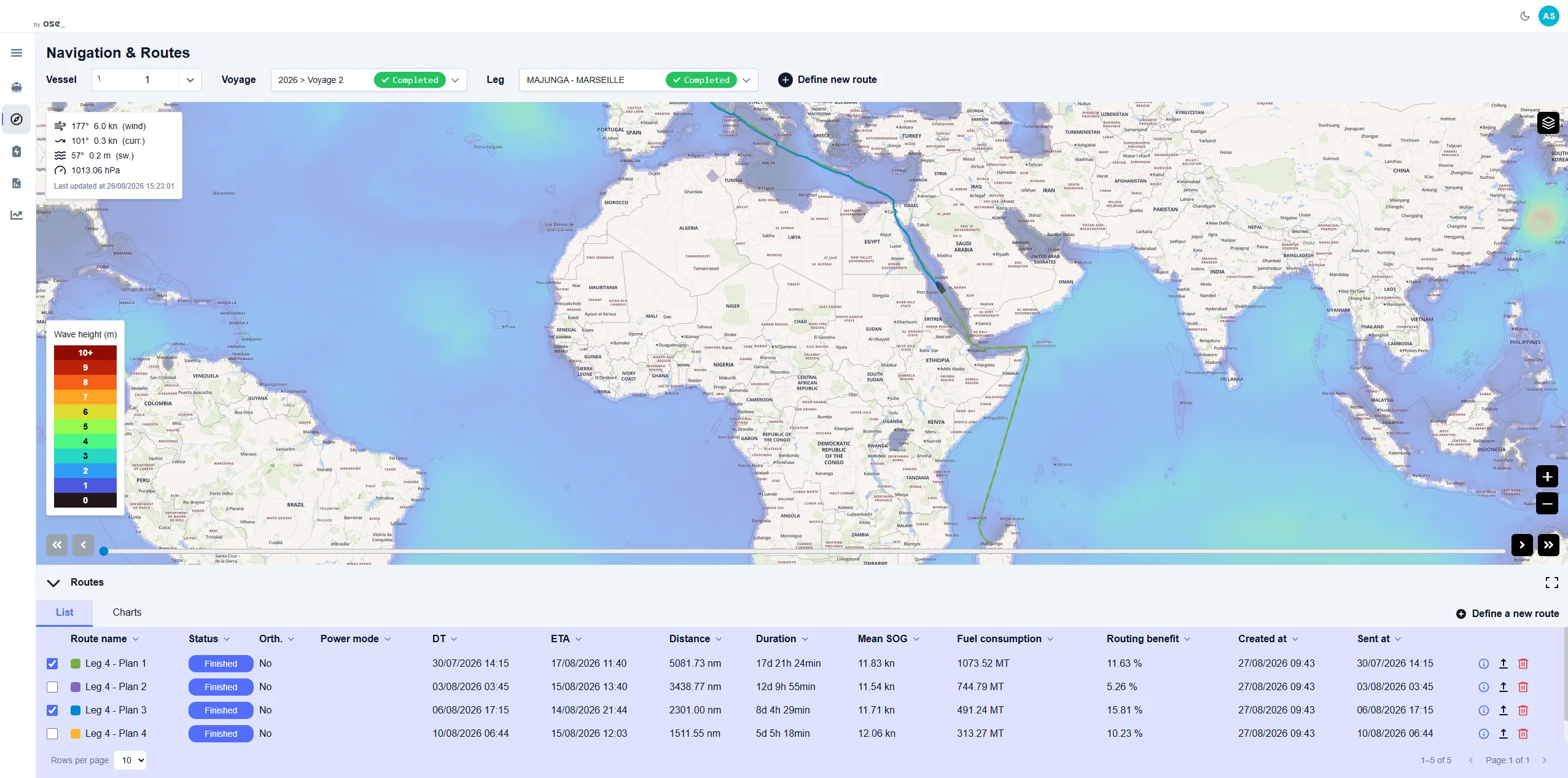Open the energy document sidebar icon
This screenshot has height=778, width=1568.
17,151
